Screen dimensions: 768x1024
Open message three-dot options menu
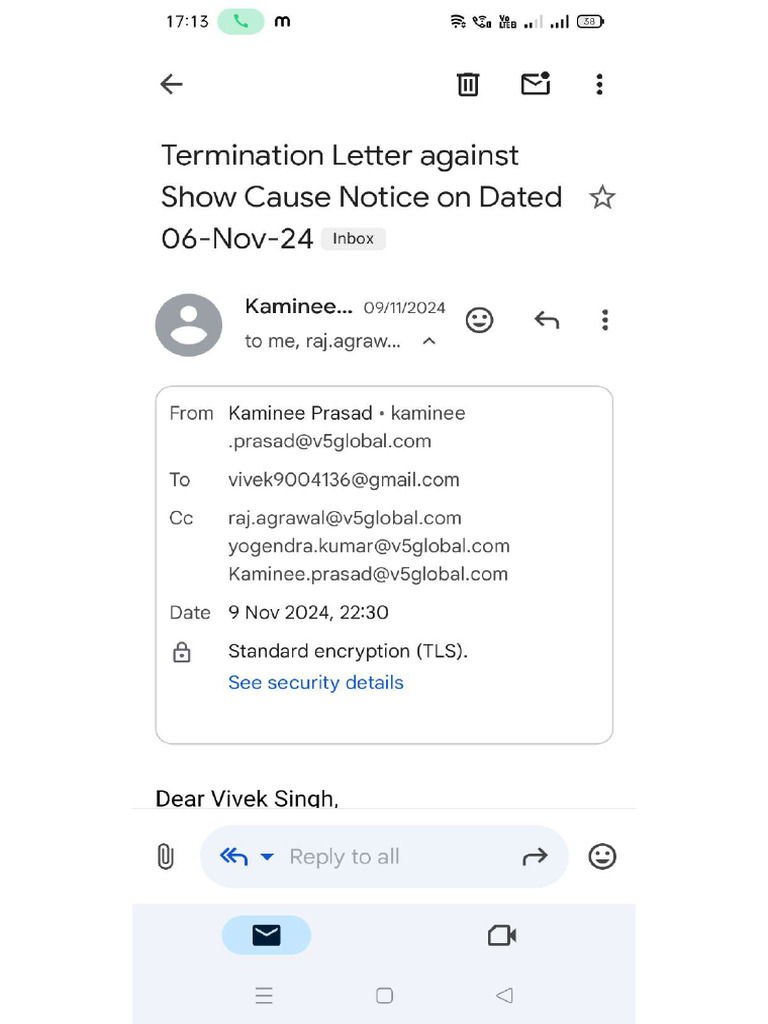pos(605,320)
